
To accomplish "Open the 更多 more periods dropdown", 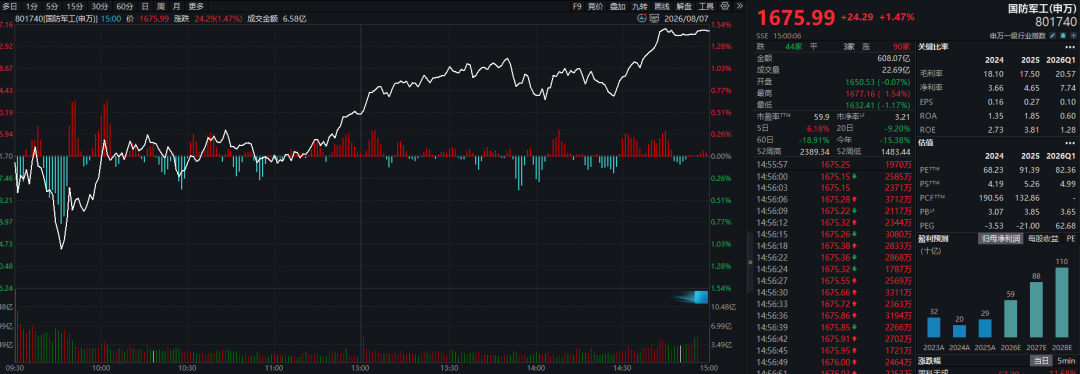I will click(x=196, y=6).
